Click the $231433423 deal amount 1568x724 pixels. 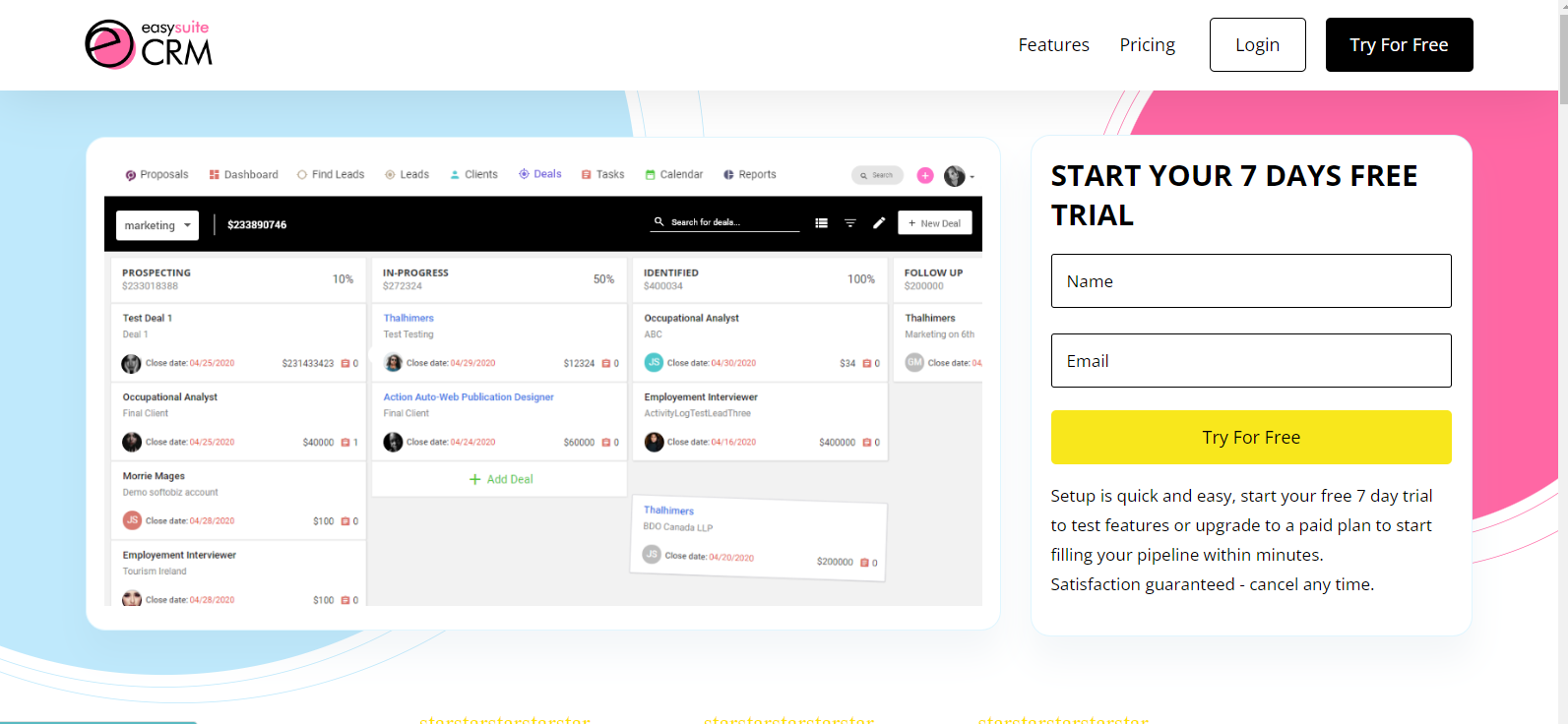click(x=308, y=364)
